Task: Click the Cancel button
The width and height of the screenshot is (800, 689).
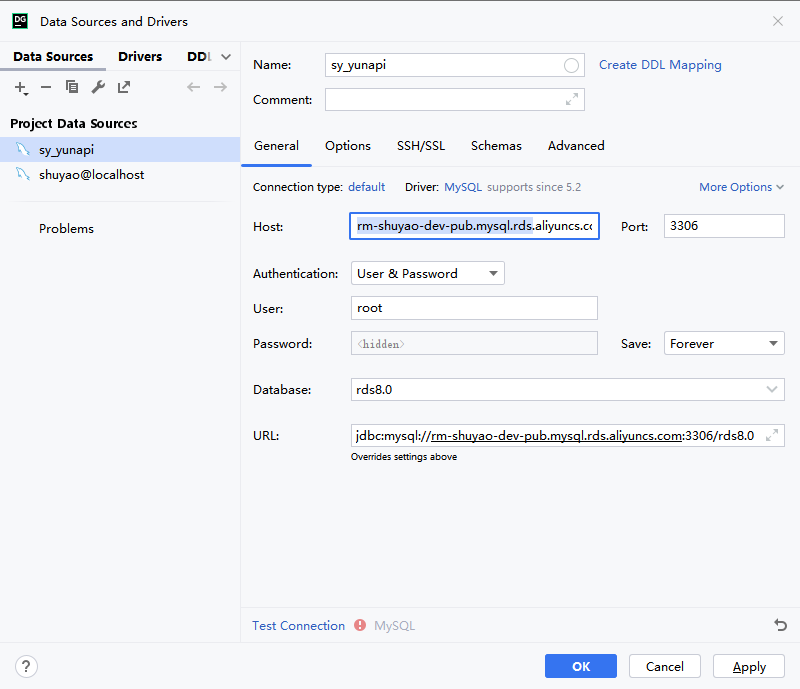Action: click(664, 666)
